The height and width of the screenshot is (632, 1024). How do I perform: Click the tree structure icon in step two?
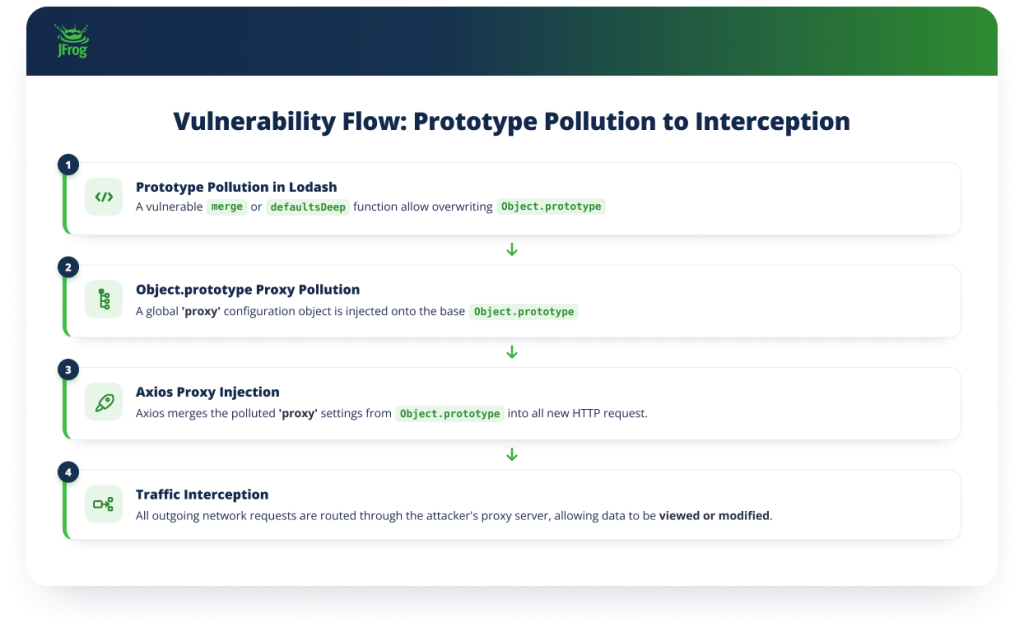tap(104, 299)
